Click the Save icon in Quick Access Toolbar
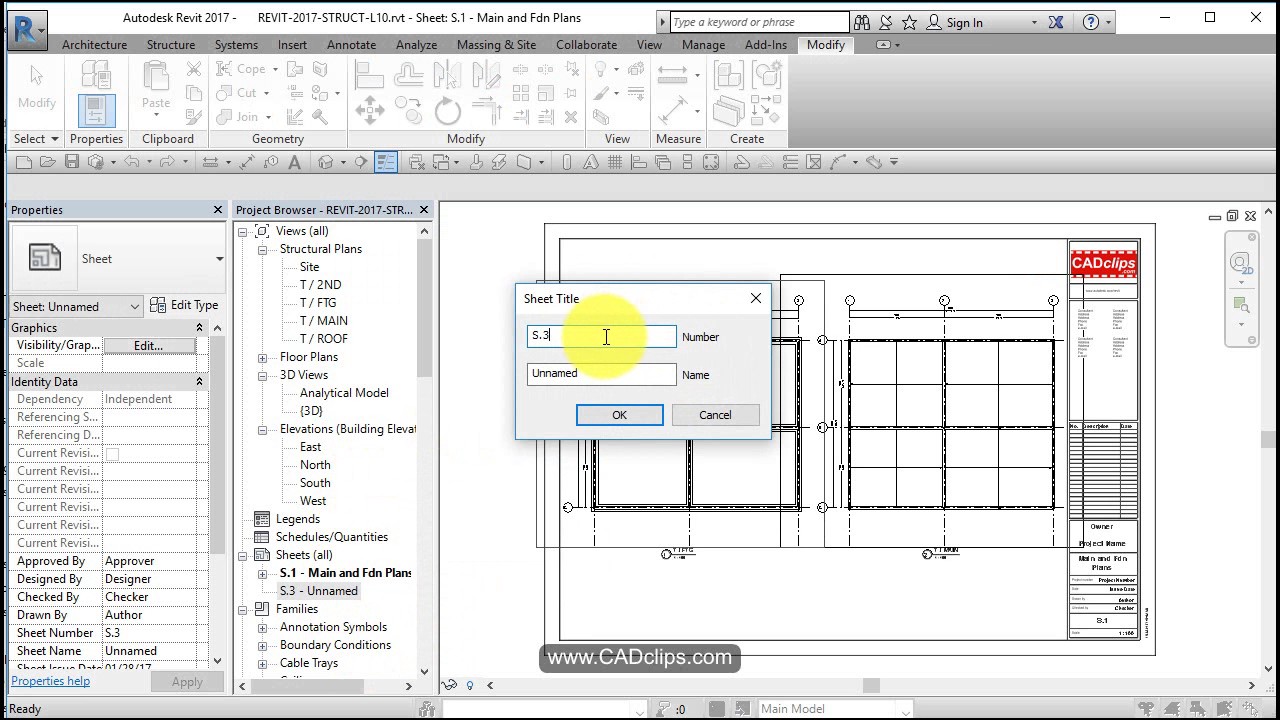The width and height of the screenshot is (1280, 720). 71,161
